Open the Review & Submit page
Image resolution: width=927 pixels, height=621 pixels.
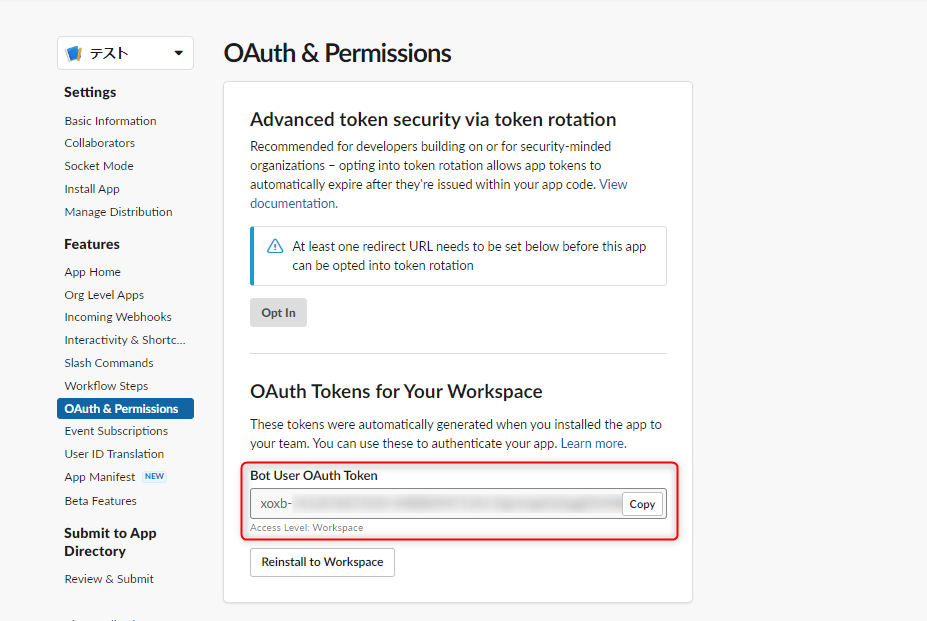[109, 578]
